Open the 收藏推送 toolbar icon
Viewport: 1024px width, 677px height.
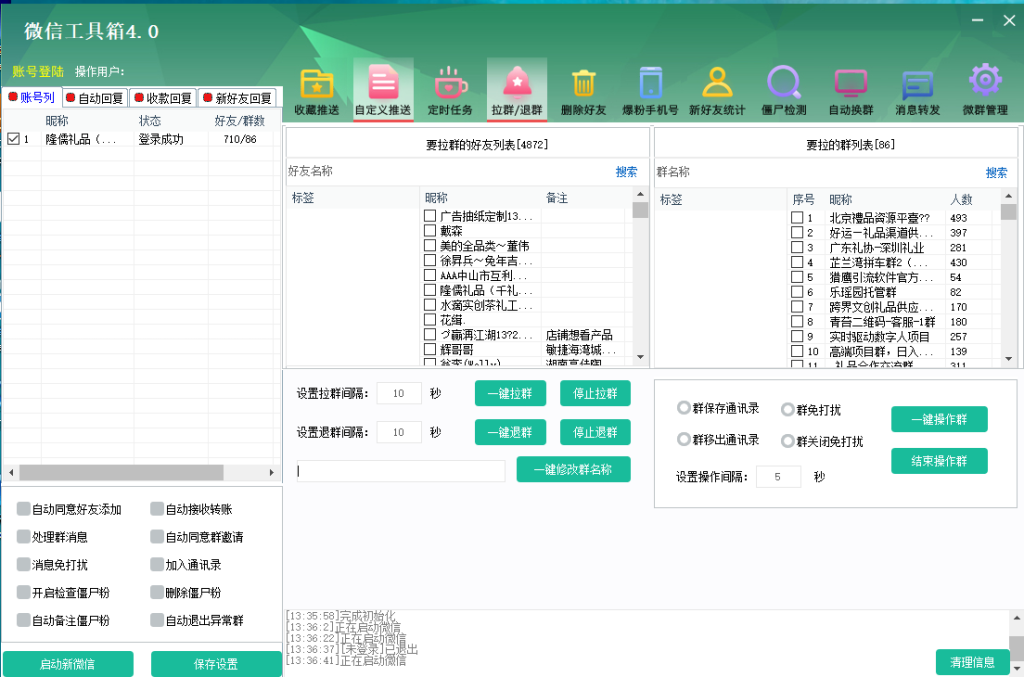317,88
